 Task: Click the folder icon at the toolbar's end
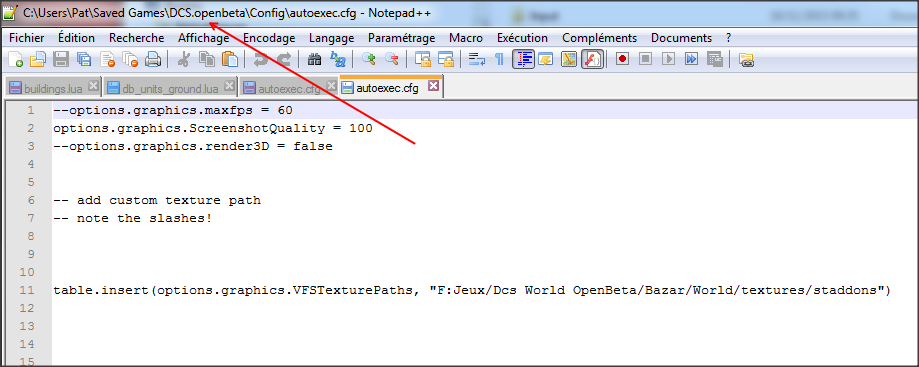[x=746, y=59]
